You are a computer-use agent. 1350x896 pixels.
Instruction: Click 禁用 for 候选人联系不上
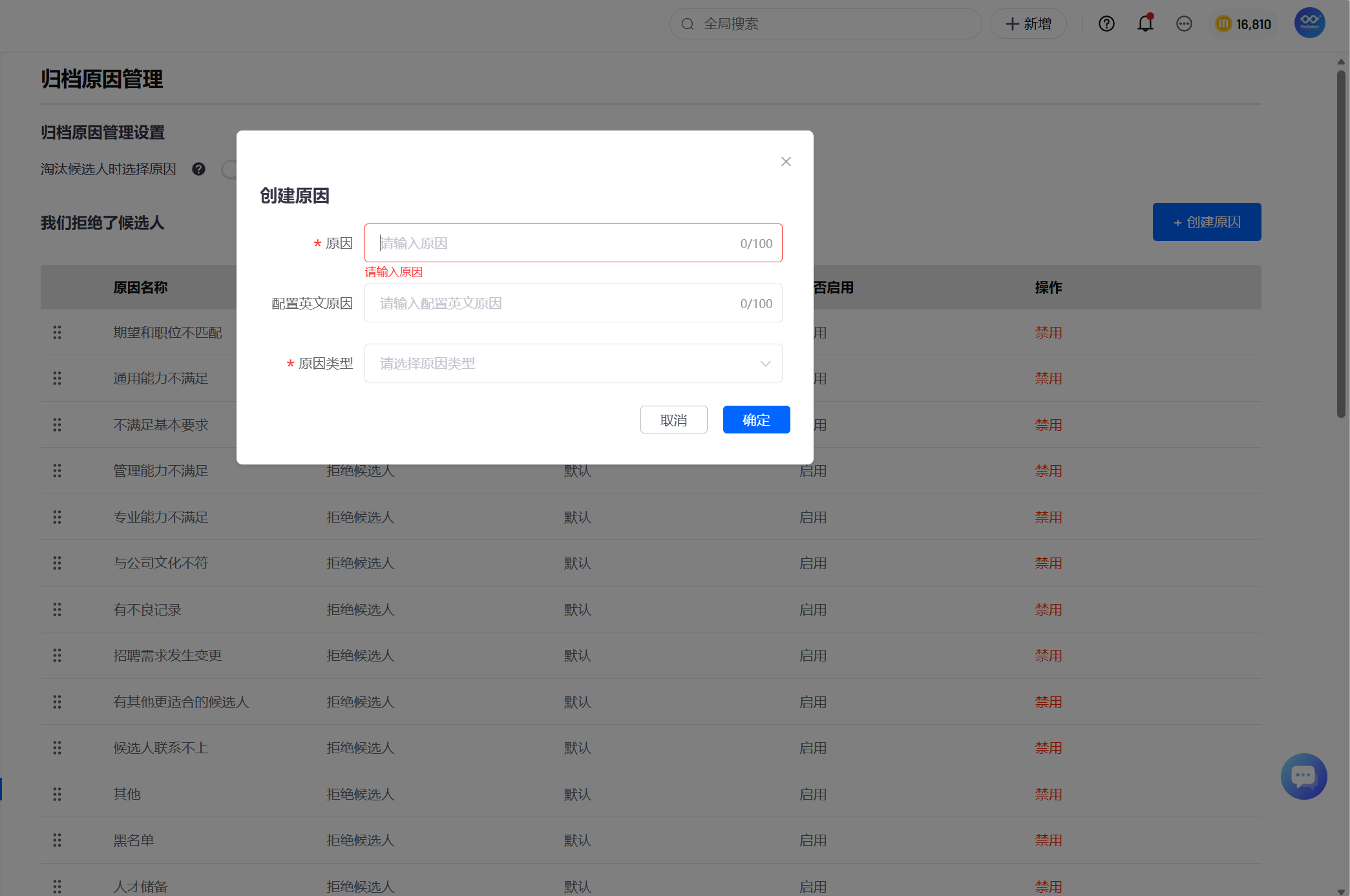[x=1048, y=747]
